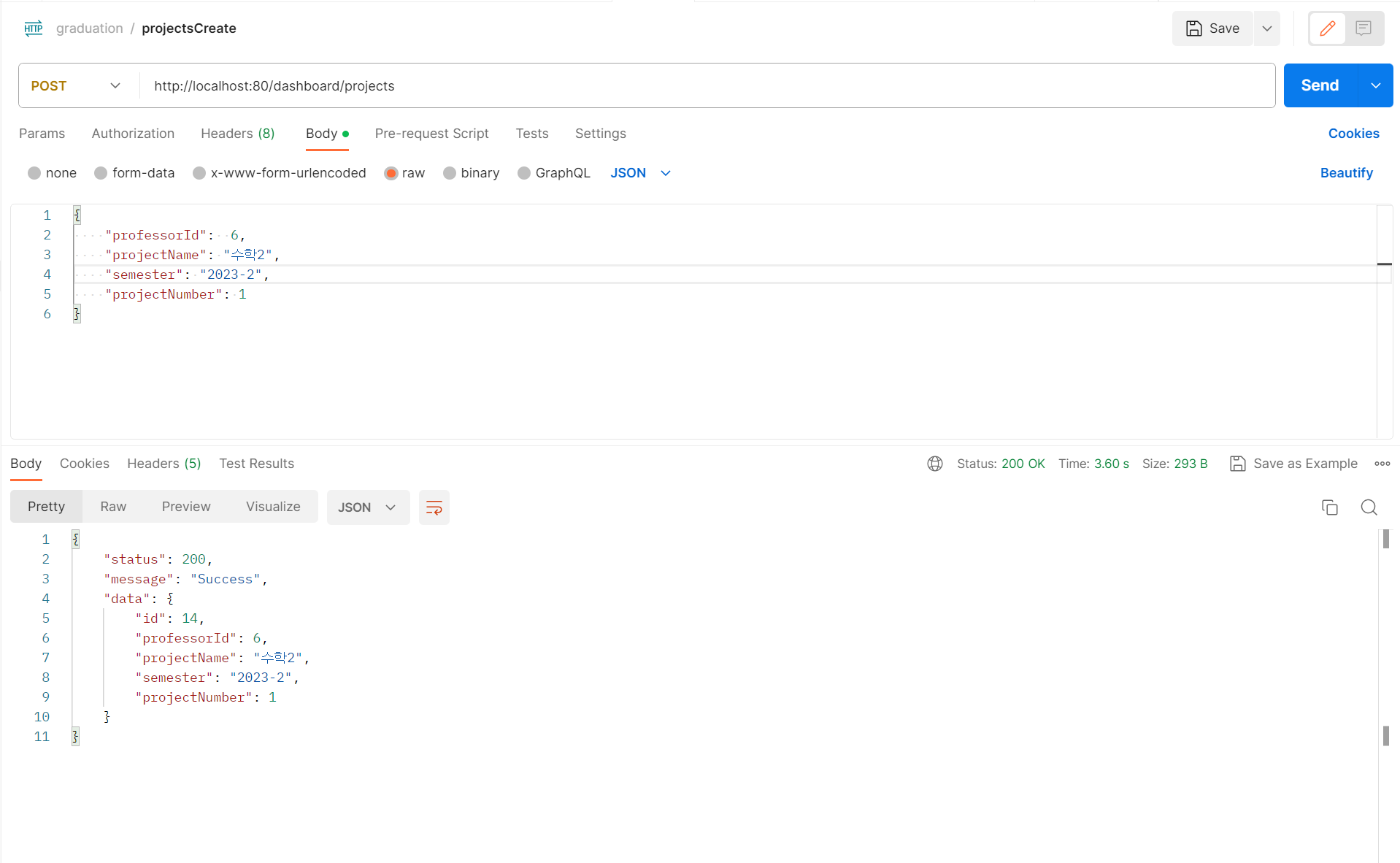Click the request editor scrollbar marker
1400x863 pixels.
[1385, 264]
